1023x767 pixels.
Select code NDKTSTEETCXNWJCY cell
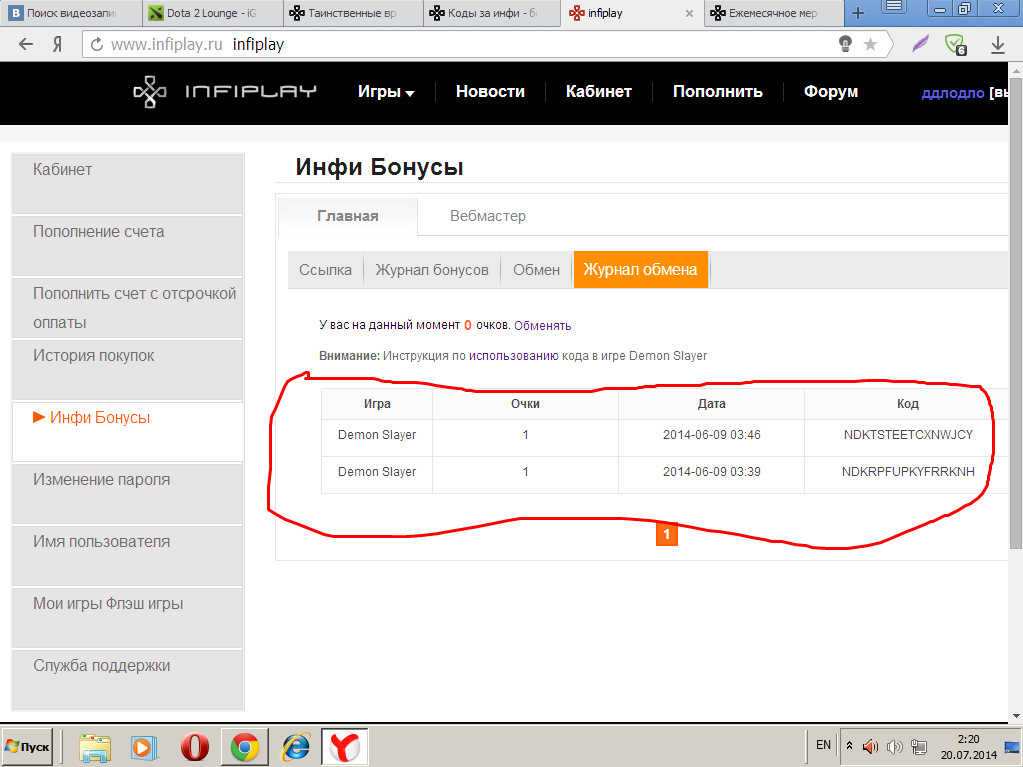908,435
